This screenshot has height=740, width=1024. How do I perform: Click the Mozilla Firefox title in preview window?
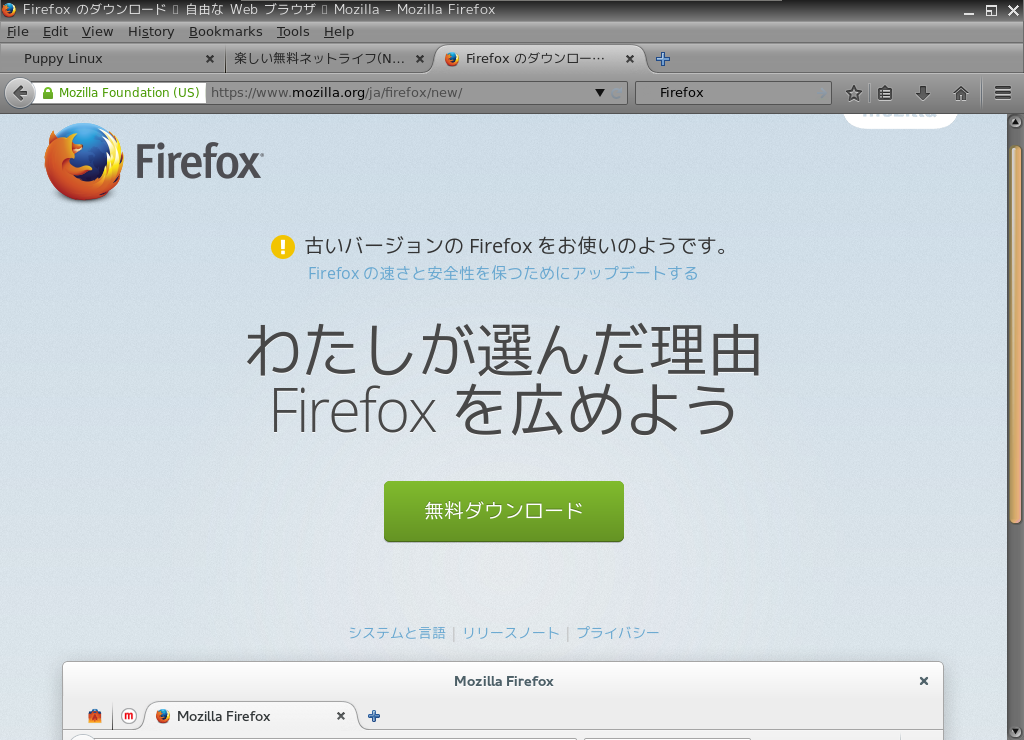504,681
